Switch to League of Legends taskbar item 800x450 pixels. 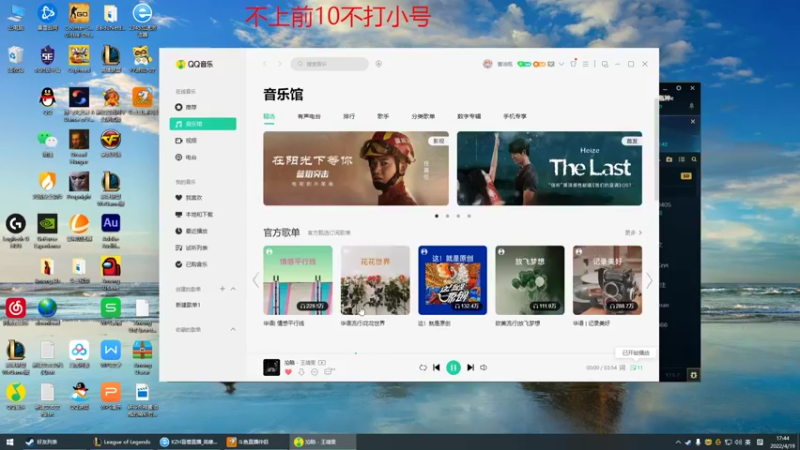pyautogui.click(x=122, y=442)
